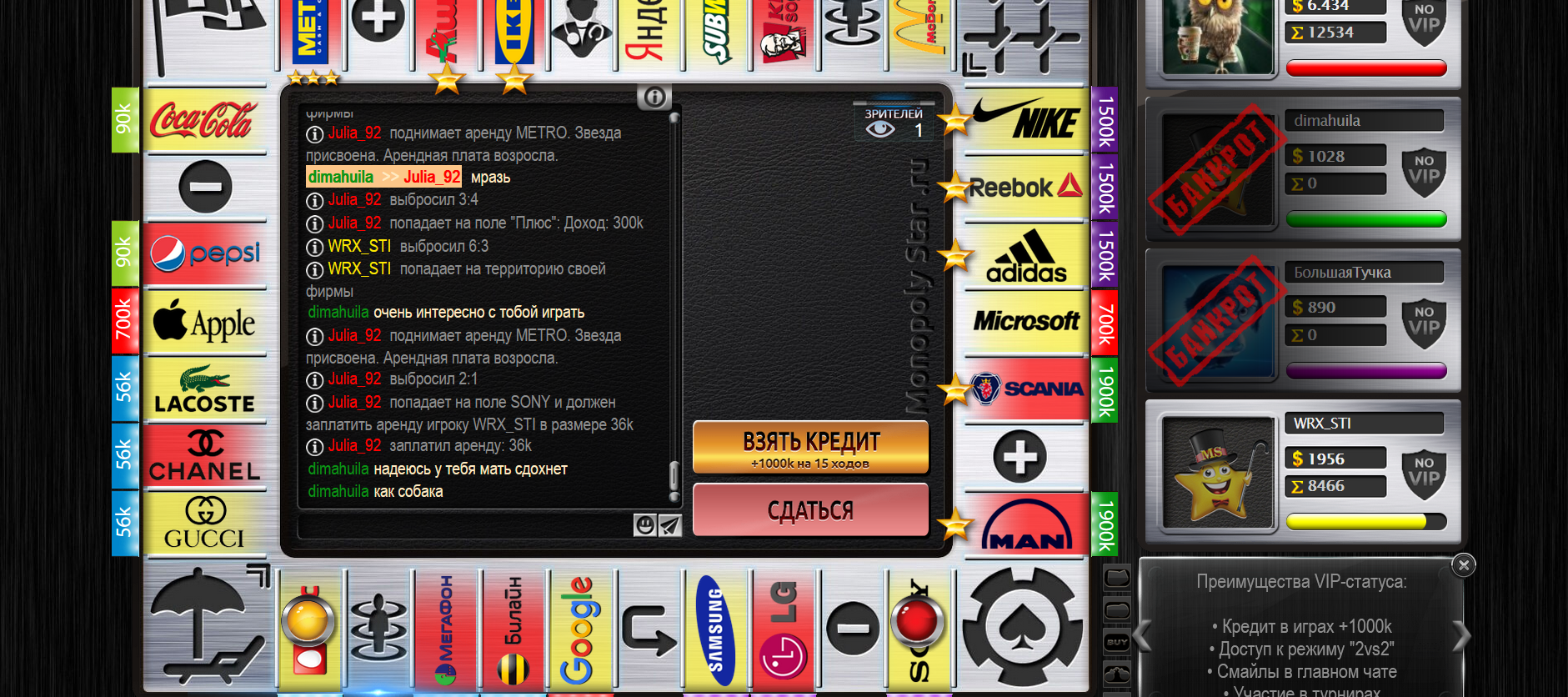
Task: Click БольшаяТучка NO VIP badge
Action: 1424,322
